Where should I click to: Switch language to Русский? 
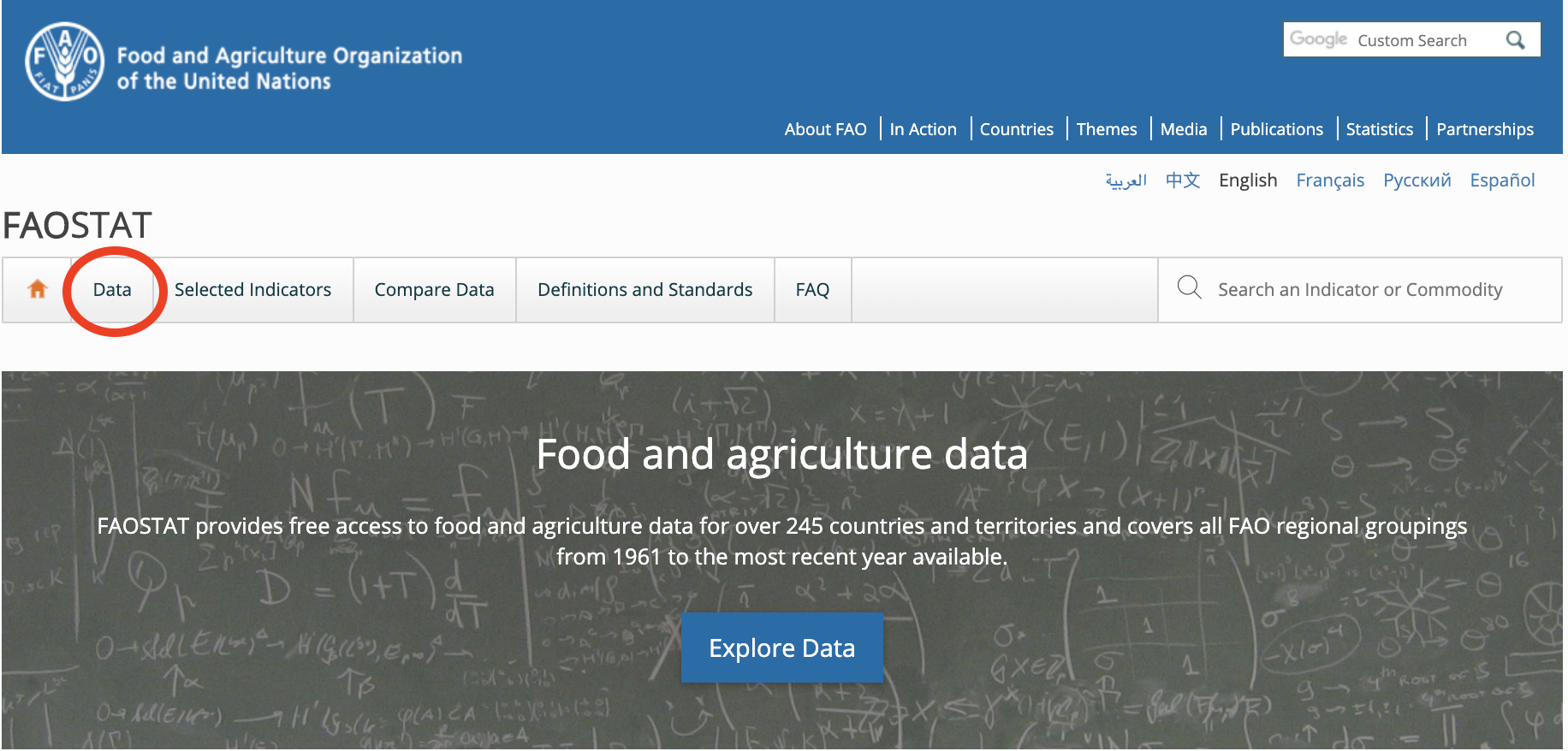click(x=1417, y=180)
